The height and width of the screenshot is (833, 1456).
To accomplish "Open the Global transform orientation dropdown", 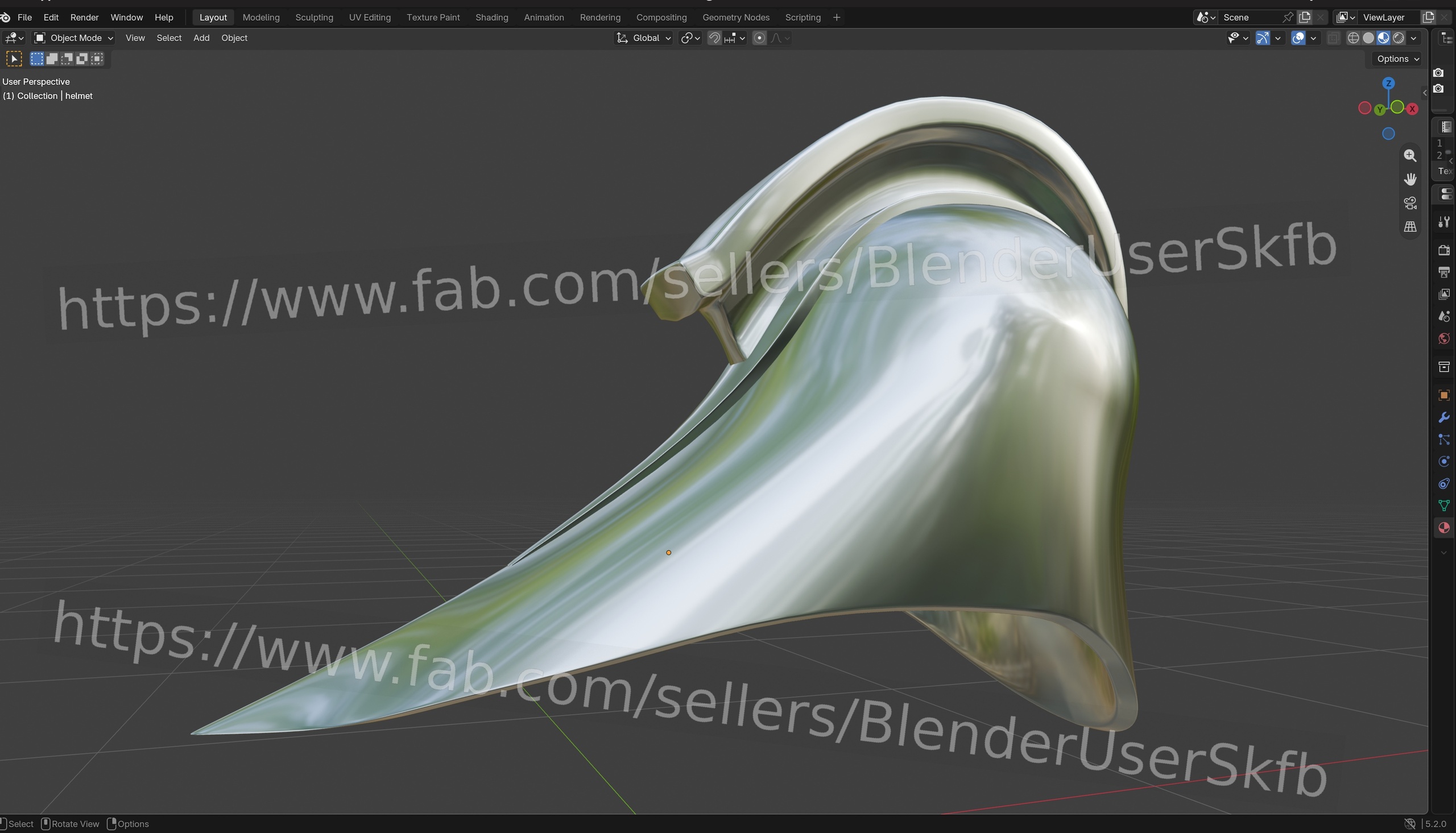I will point(644,38).
